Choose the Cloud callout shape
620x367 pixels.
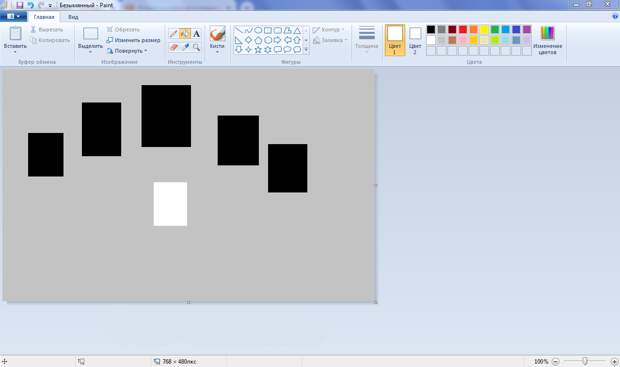(297, 49)
